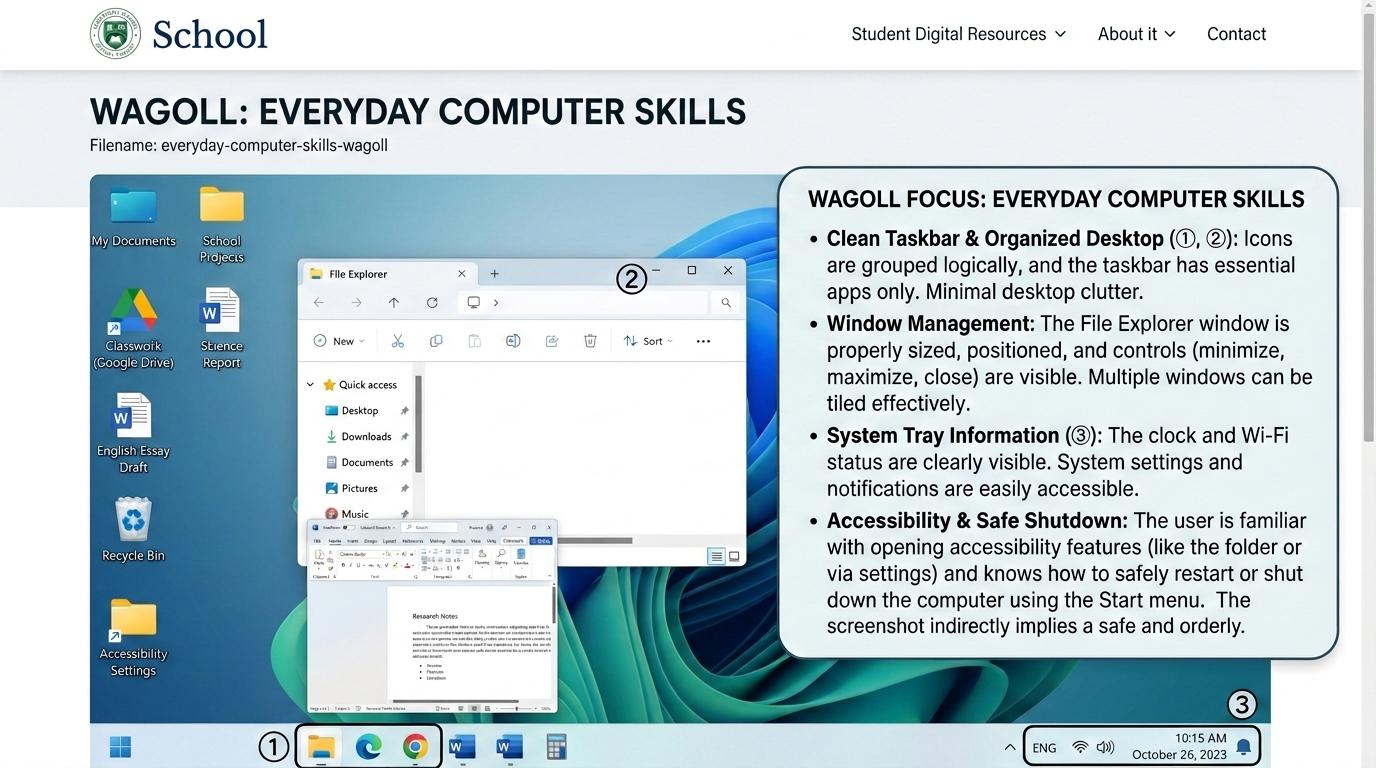Click the forward arrow in File Explorer
This screenshot has height=768, width=1376.
click(356, 303)
